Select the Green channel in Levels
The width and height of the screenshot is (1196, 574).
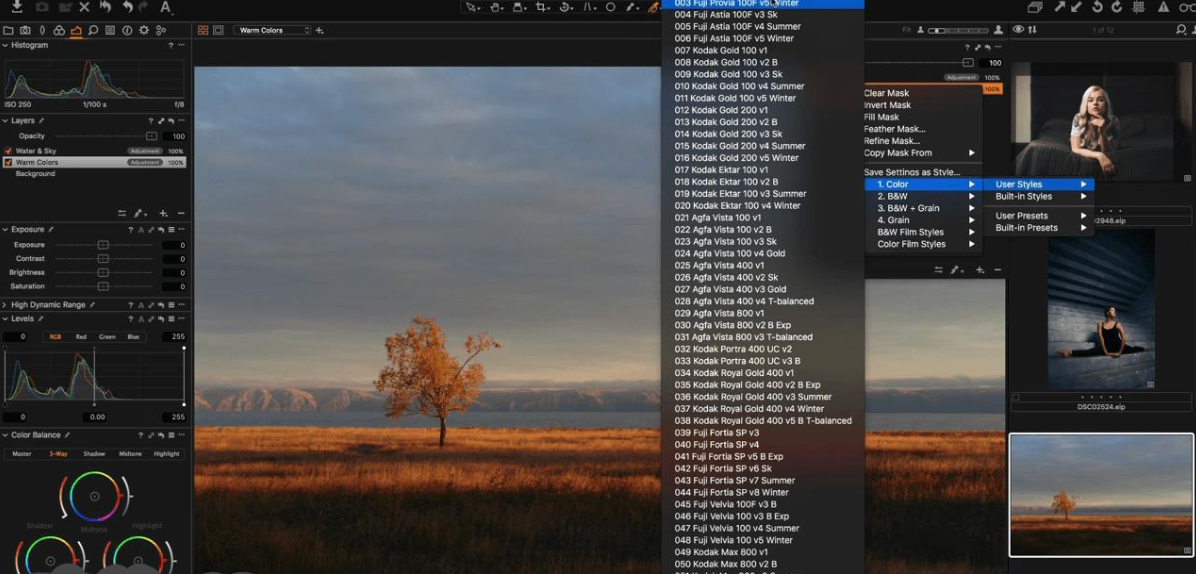point(108,337)
